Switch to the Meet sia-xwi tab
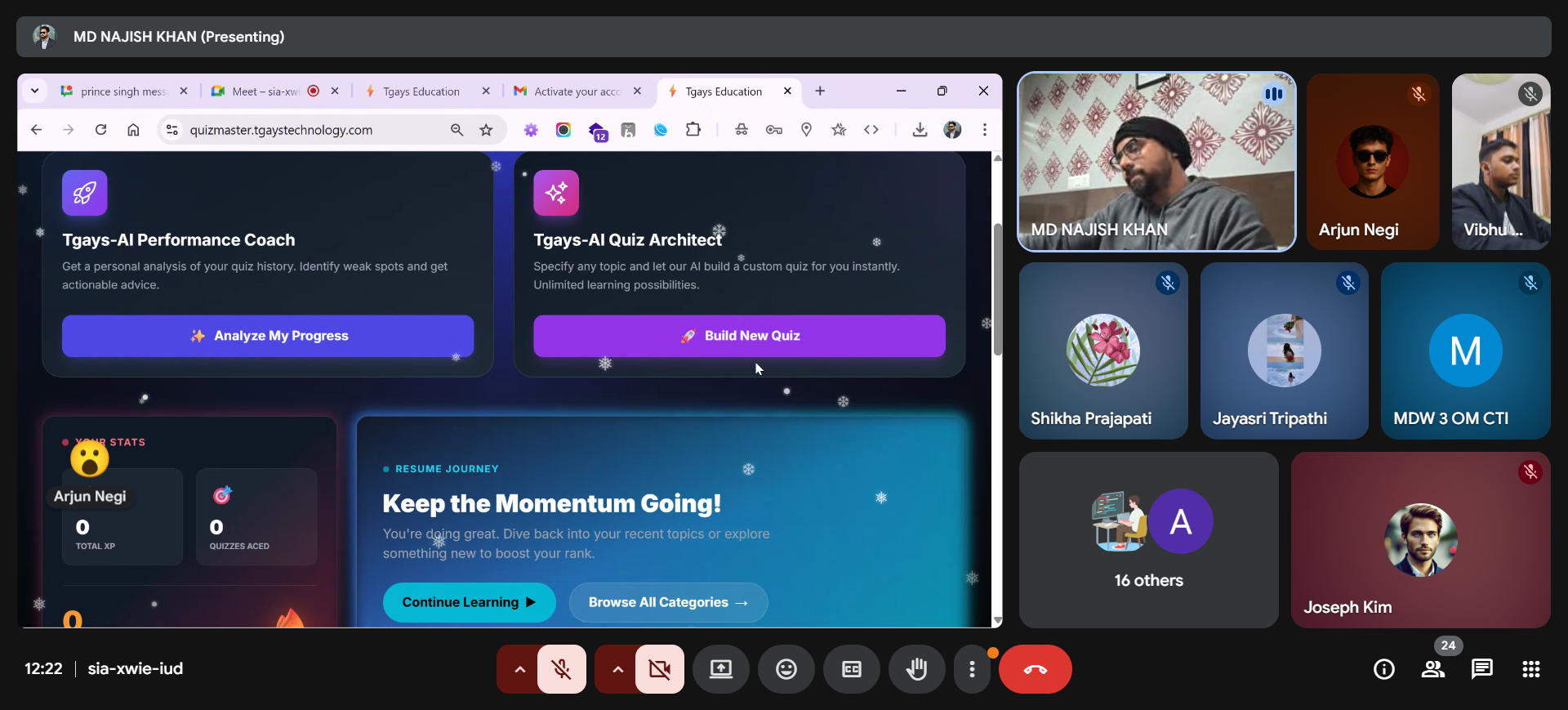This screenshot has height=710, width=1568. (267, 92)
